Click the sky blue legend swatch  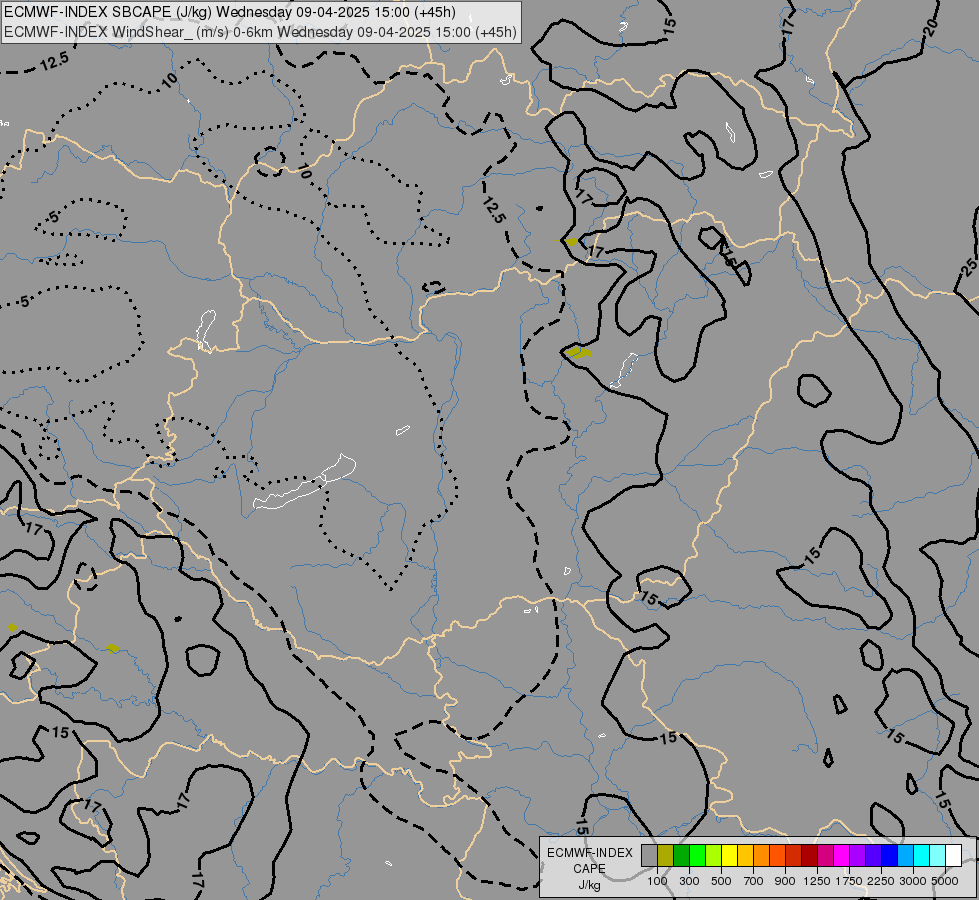[x=905, y=855]
